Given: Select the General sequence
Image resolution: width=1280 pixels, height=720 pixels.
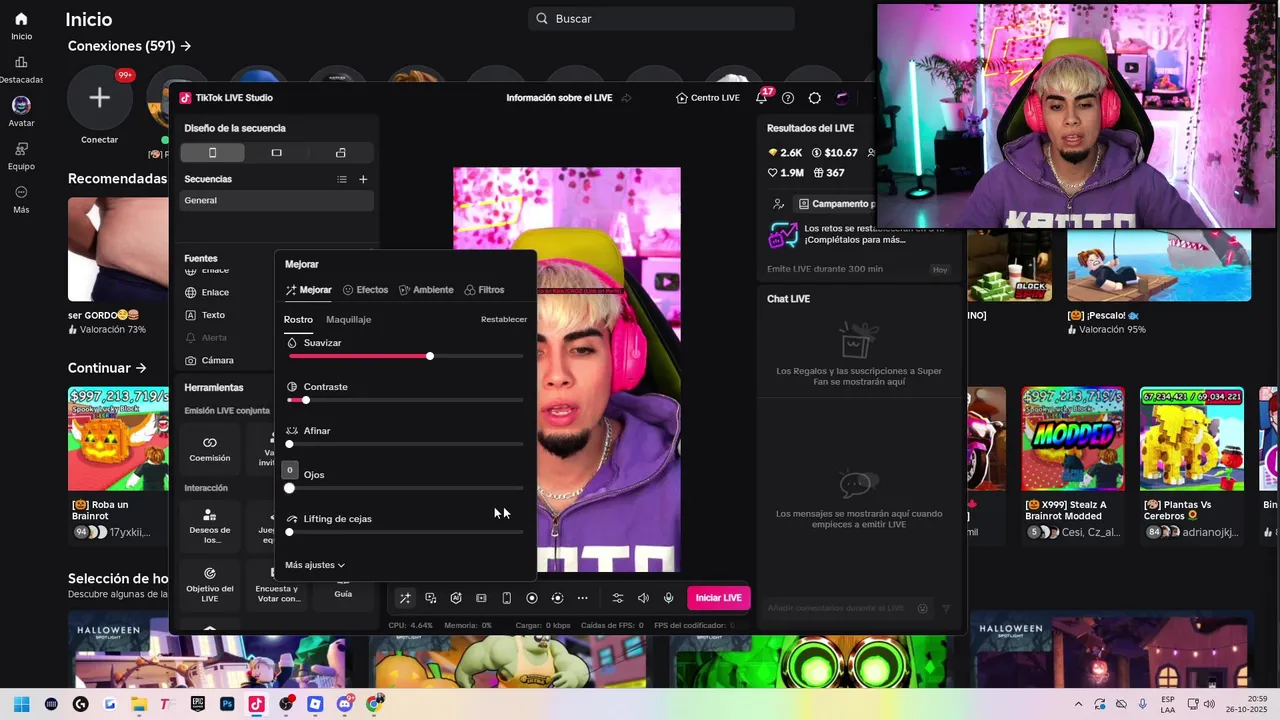Looking at the screenshot, I should [x=277, y=200].
